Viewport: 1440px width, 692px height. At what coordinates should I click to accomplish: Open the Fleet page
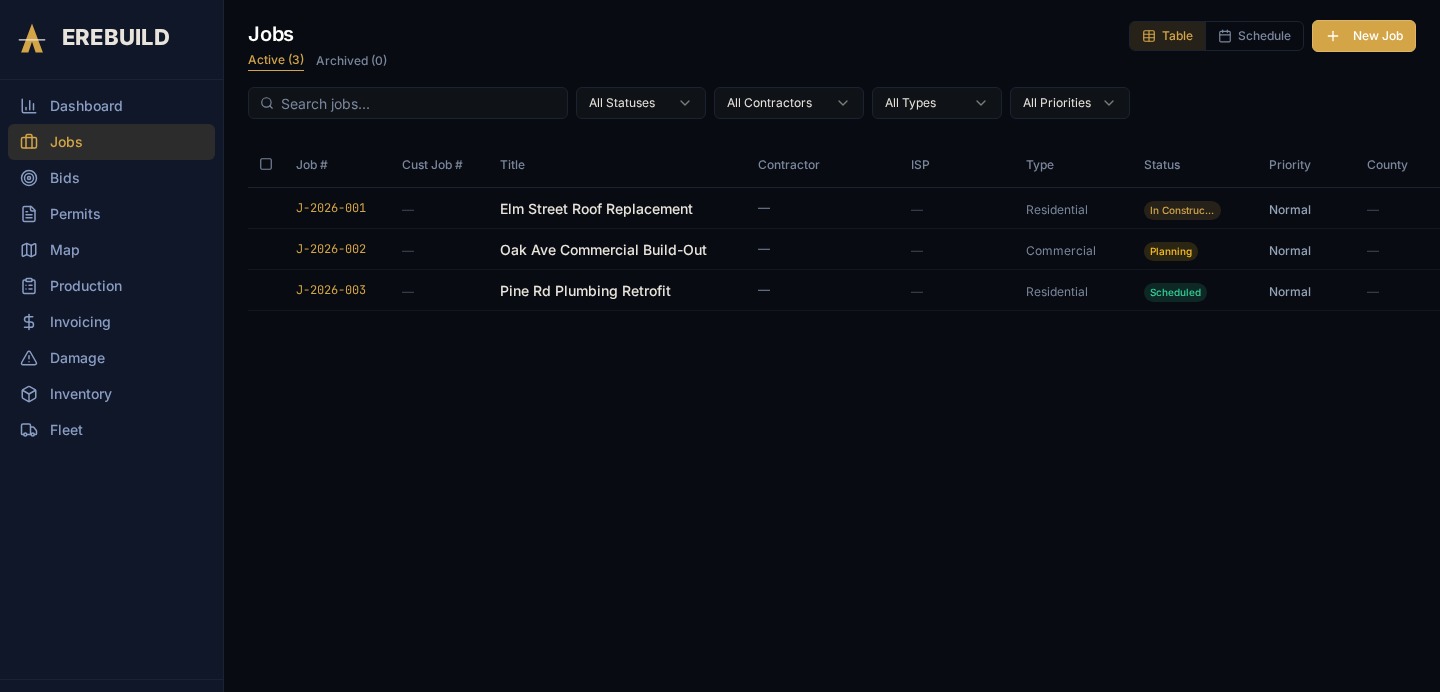(x=111, y=430)
